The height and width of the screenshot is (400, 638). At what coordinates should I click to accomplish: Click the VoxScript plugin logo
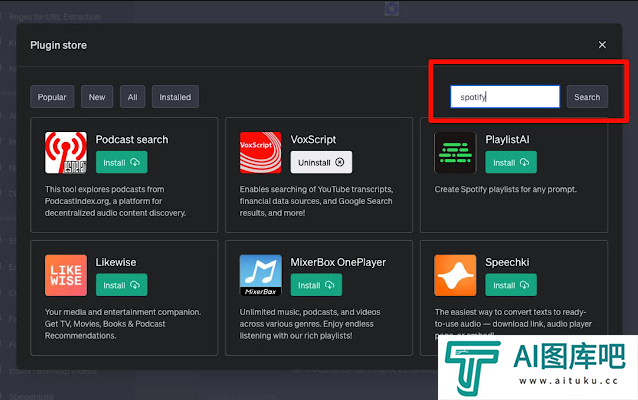point(260,153)
